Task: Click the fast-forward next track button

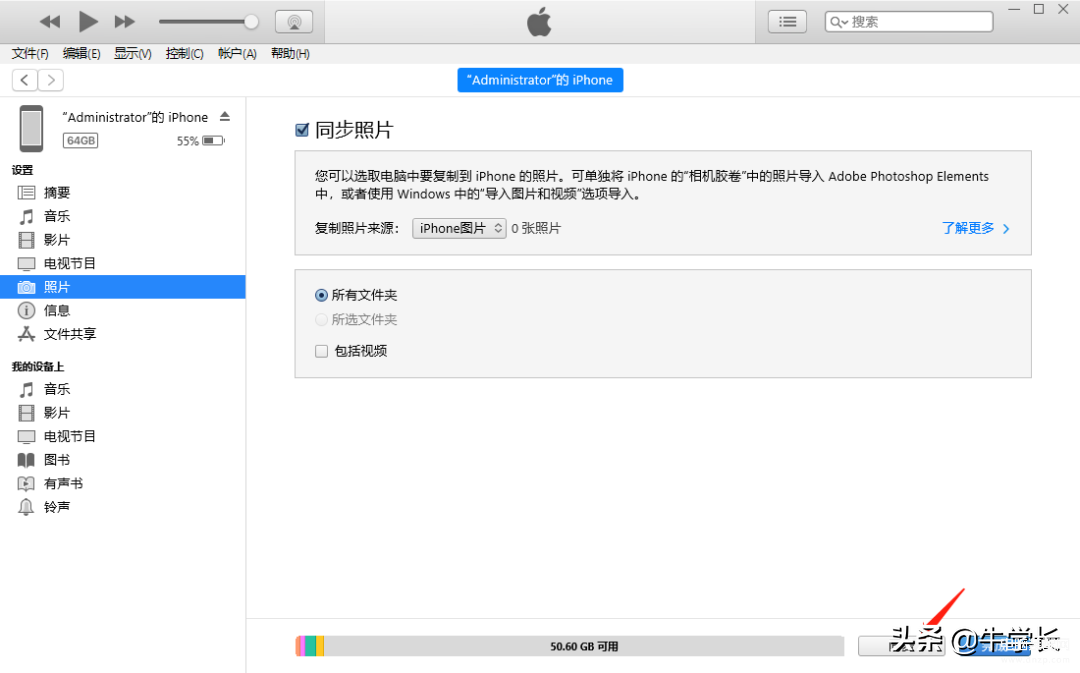Action: [x=125, y=22]
